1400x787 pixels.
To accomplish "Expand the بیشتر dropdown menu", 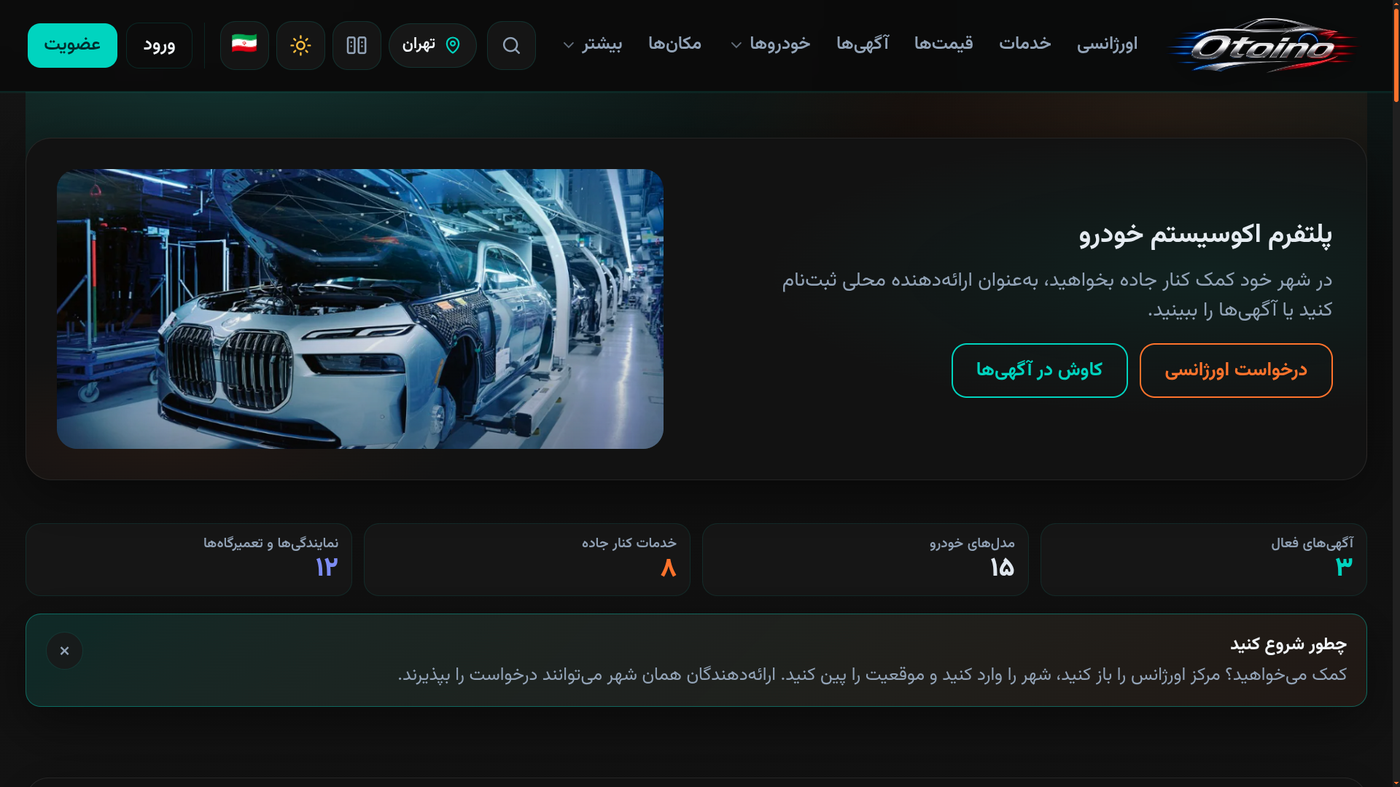I will [592, 44].
